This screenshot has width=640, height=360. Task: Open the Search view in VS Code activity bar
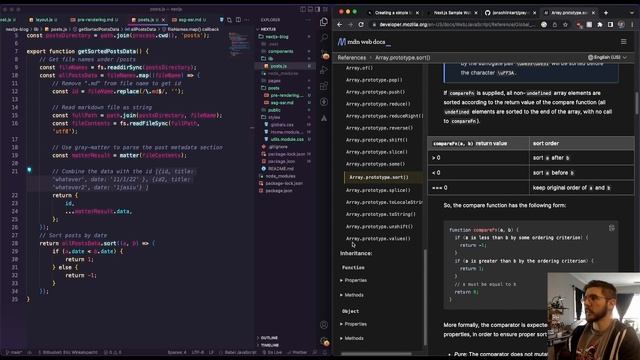pyautogui.click(x=324, y=38)
